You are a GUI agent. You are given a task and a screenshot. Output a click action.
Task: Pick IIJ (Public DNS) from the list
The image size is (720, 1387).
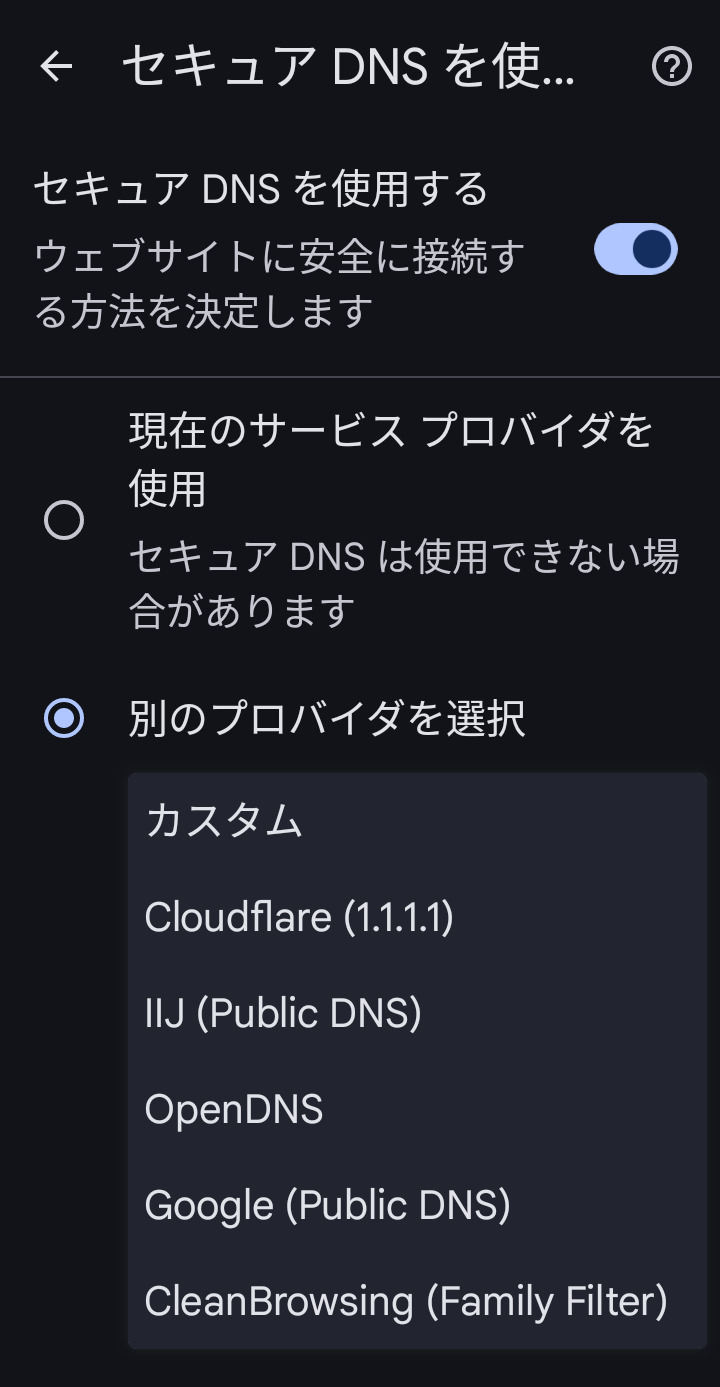[x=283, y=1013]
